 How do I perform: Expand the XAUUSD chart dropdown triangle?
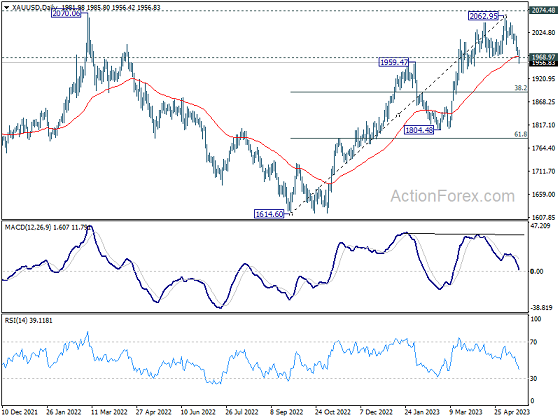(6, 6)
